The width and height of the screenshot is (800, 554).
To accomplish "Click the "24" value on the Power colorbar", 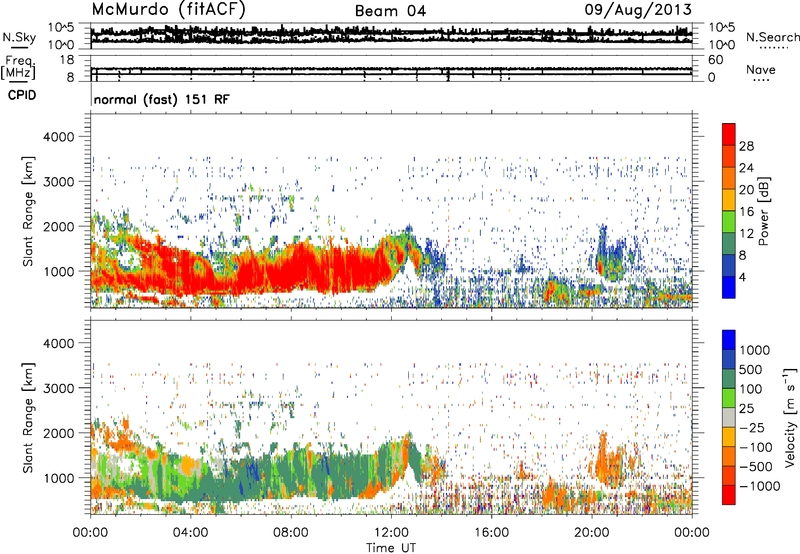I will (x=746, y=168).
